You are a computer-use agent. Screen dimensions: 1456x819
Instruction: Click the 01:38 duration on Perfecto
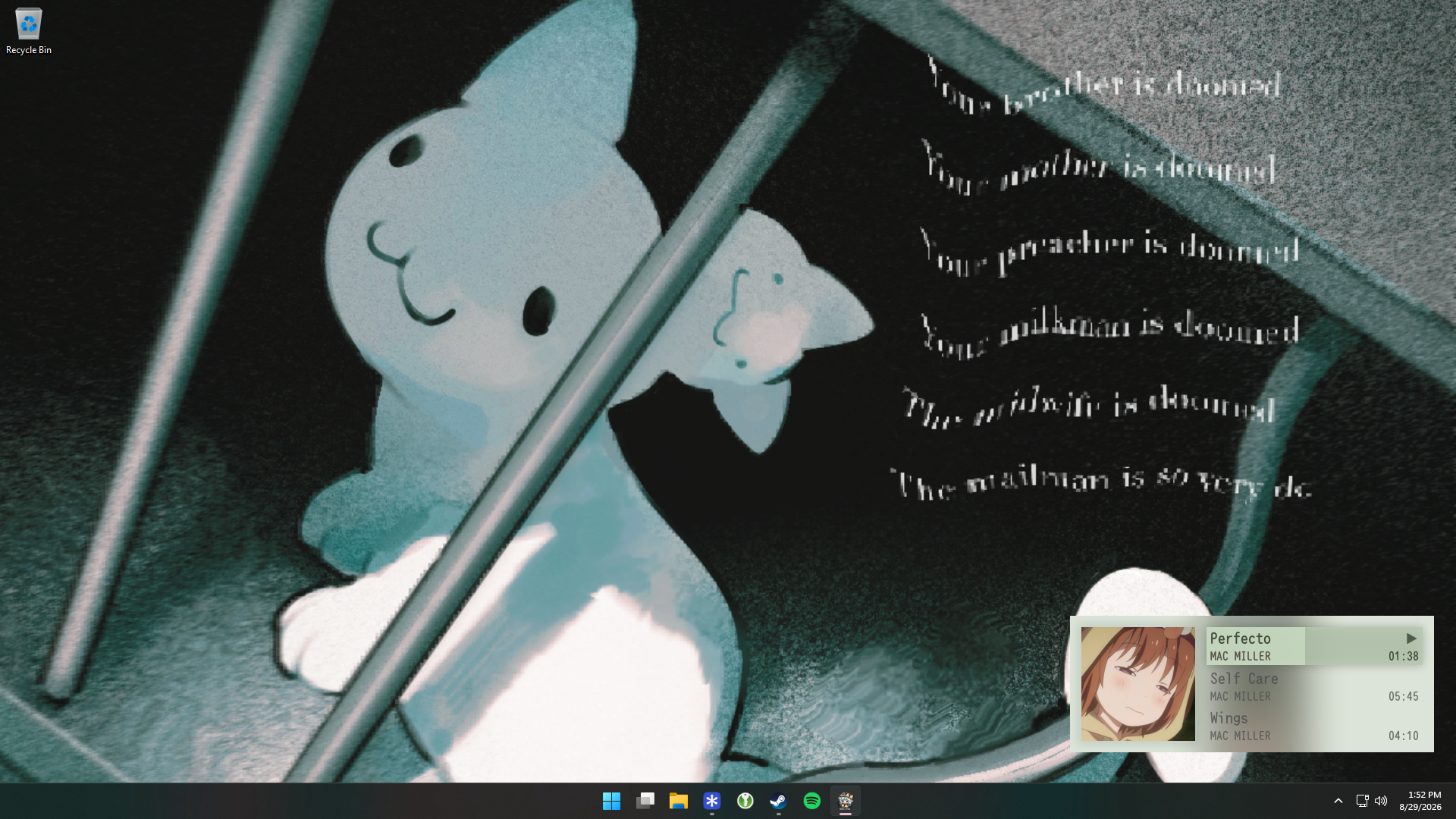(x=1403, y=657)
